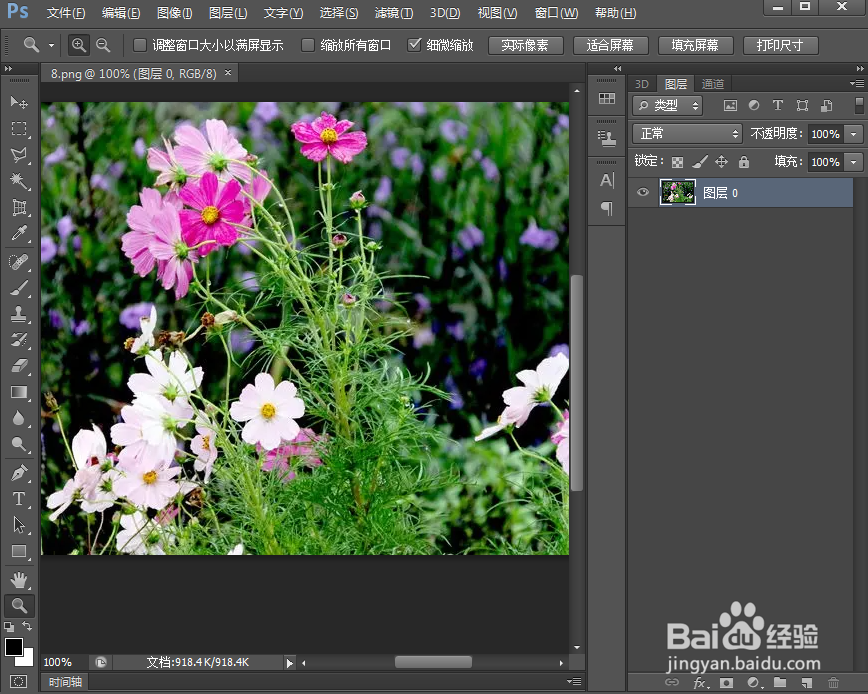Toggle lock position
This screenshot has width=868, height=694.
pos(721,162)
